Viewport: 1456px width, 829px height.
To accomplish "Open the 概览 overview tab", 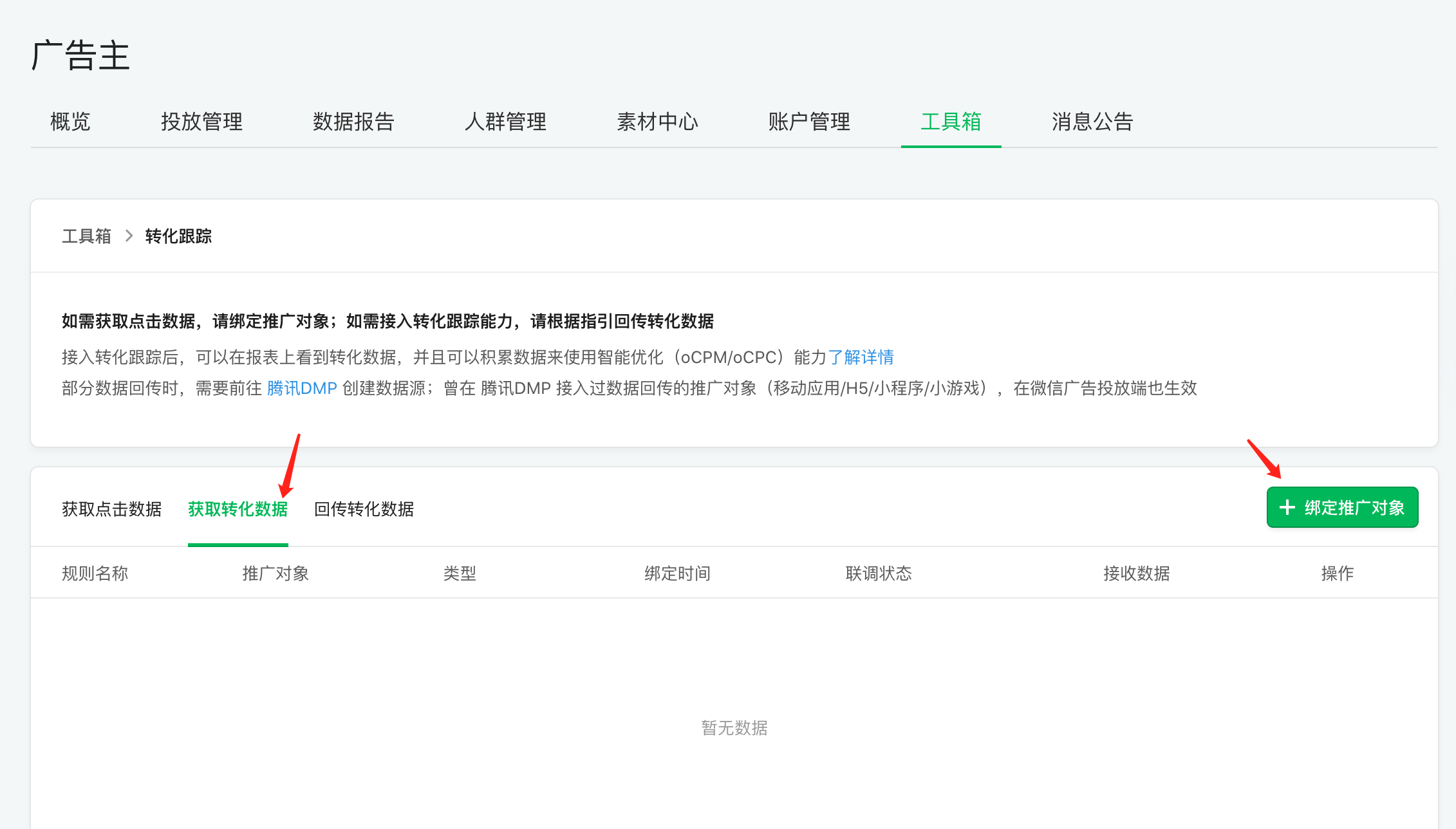I will [70, 122].
